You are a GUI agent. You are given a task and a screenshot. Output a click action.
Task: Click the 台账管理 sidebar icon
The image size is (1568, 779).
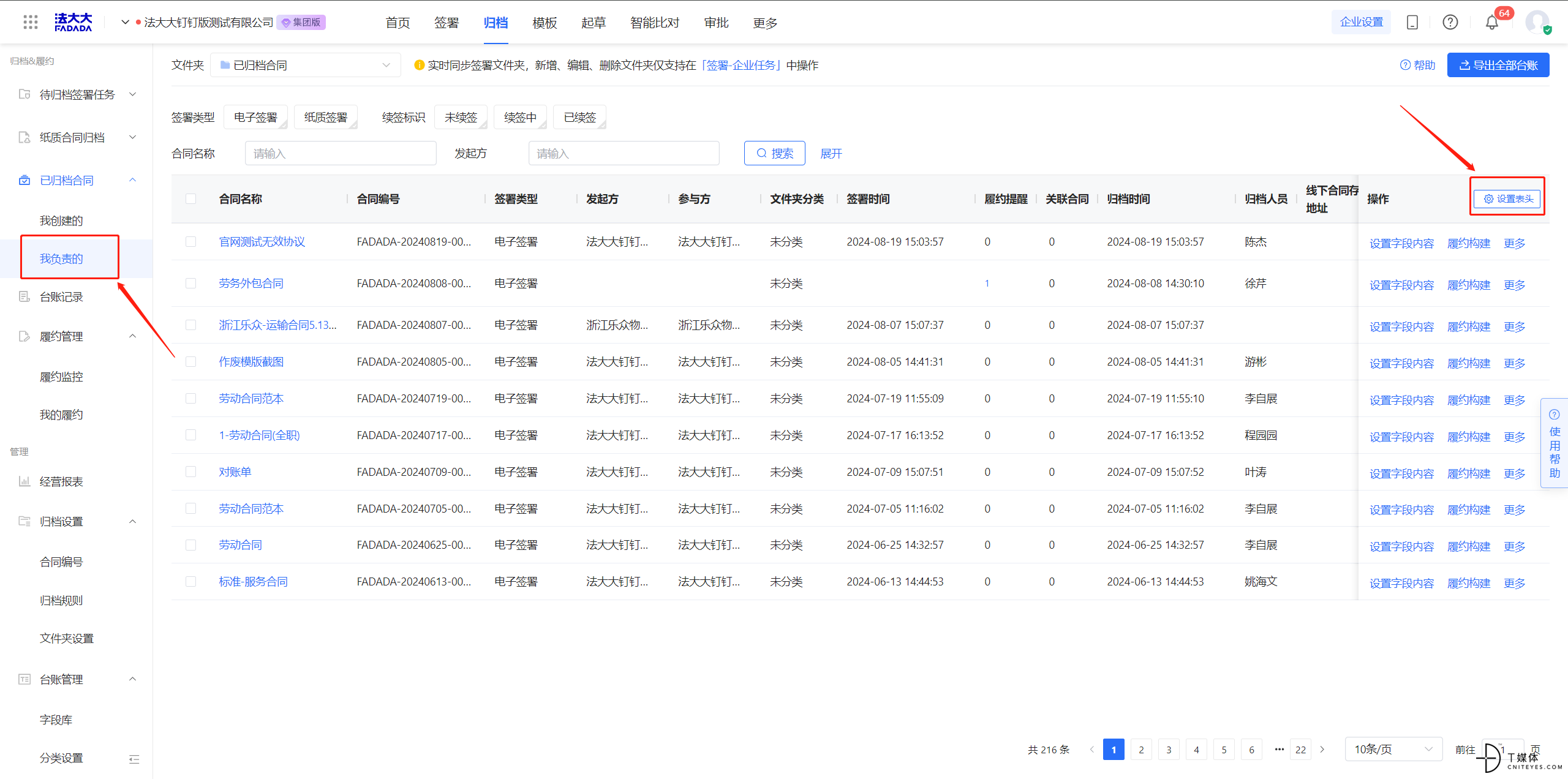click(24, 679)
